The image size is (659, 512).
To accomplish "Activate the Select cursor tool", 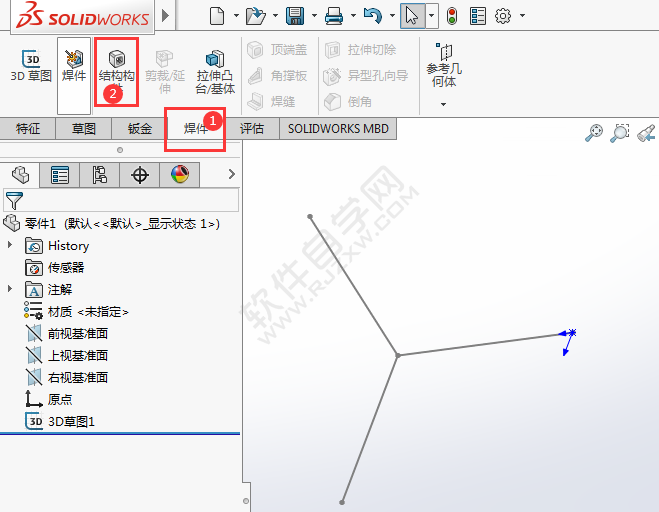I will pyautogui.click(x=412, y=16).
